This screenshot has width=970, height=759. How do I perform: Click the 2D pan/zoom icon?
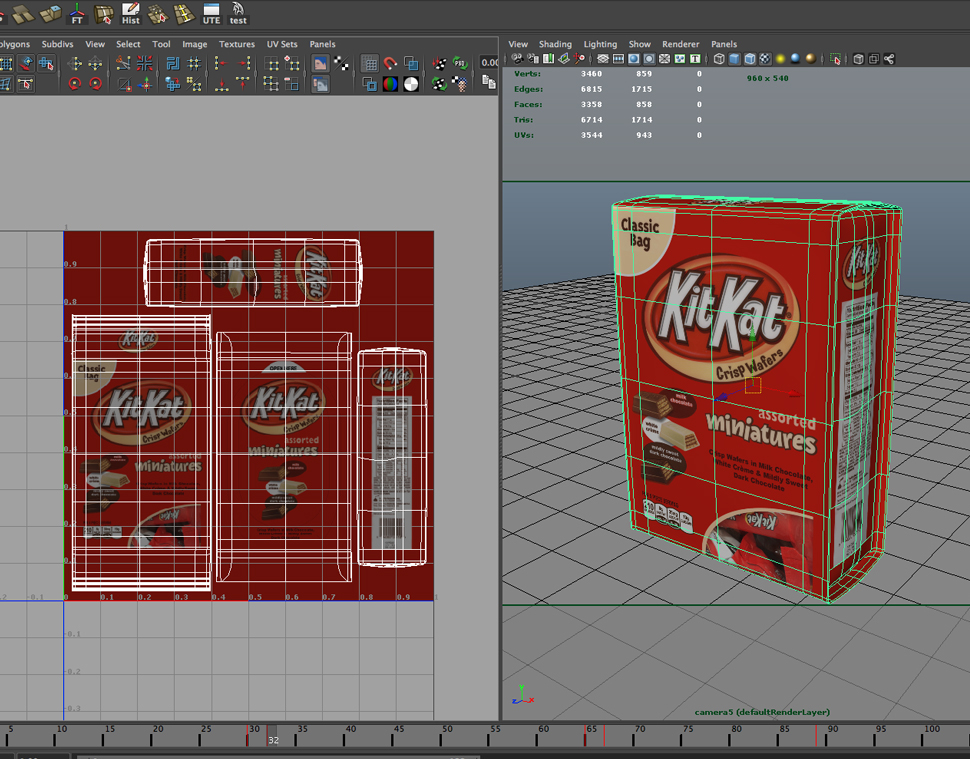point(579,59)
